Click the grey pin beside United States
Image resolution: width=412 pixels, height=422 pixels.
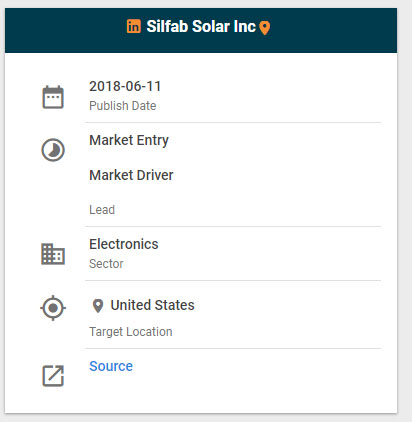click(x=98, y=306)
